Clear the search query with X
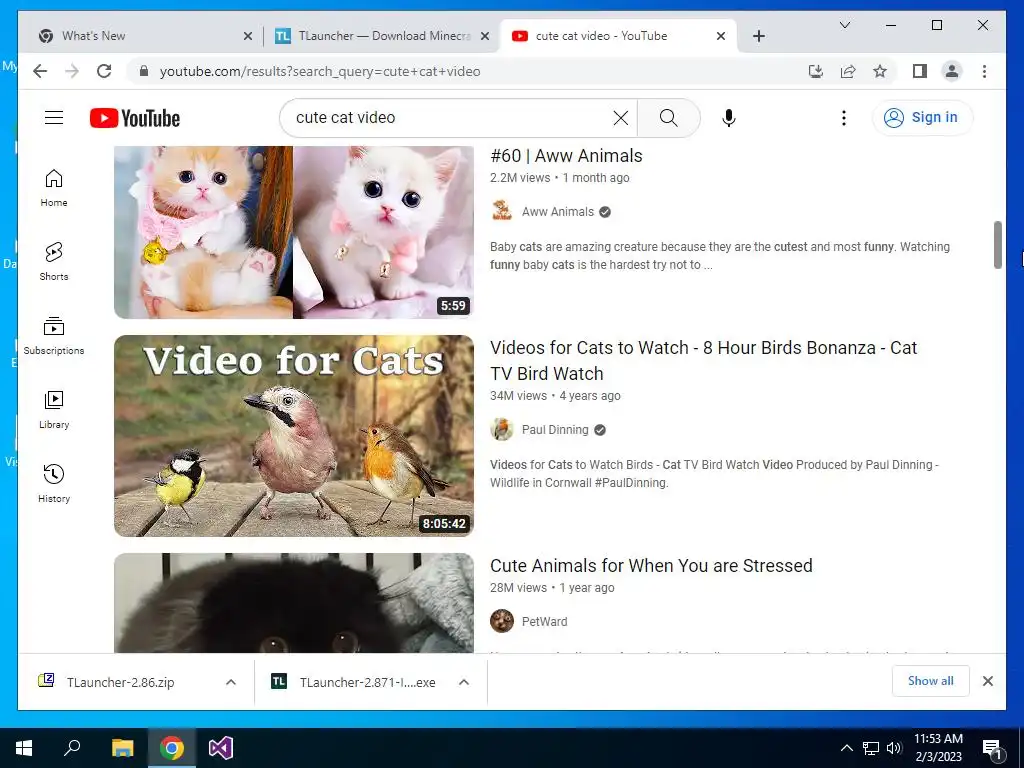1024x768 pixels. 620,118
